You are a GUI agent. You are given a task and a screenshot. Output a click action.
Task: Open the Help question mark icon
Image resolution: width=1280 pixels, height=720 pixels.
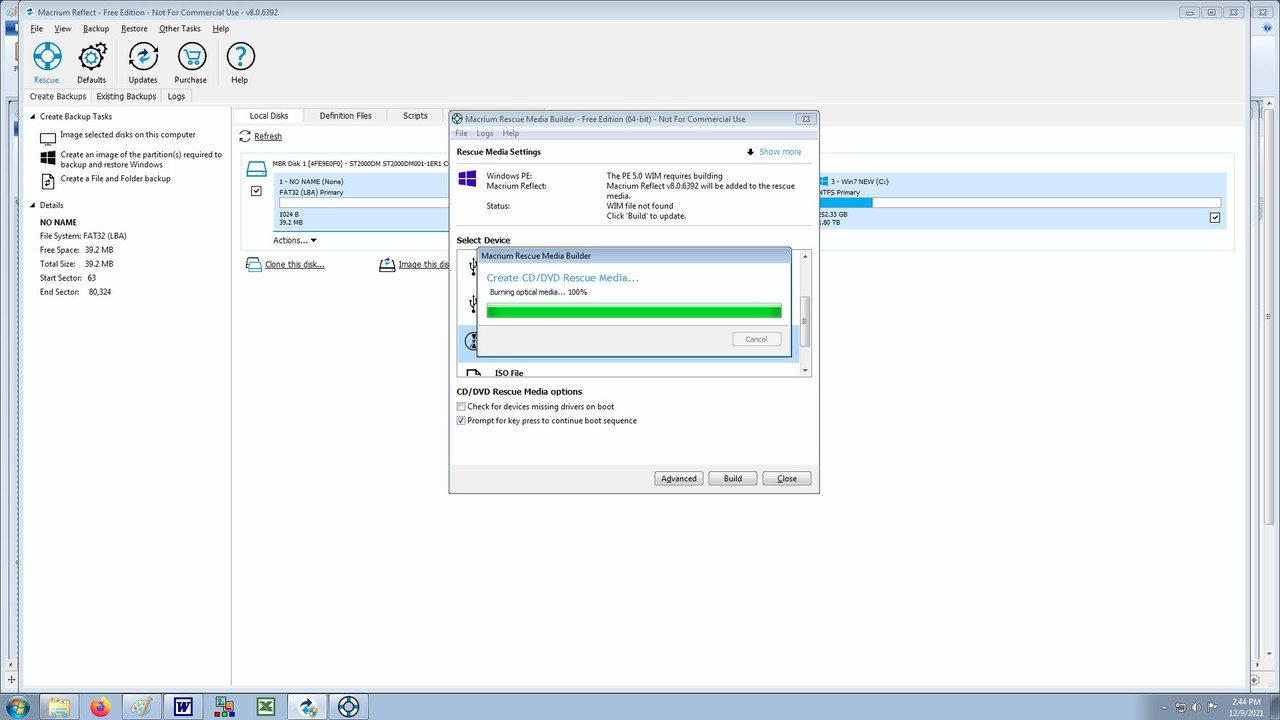coord(240,57)
